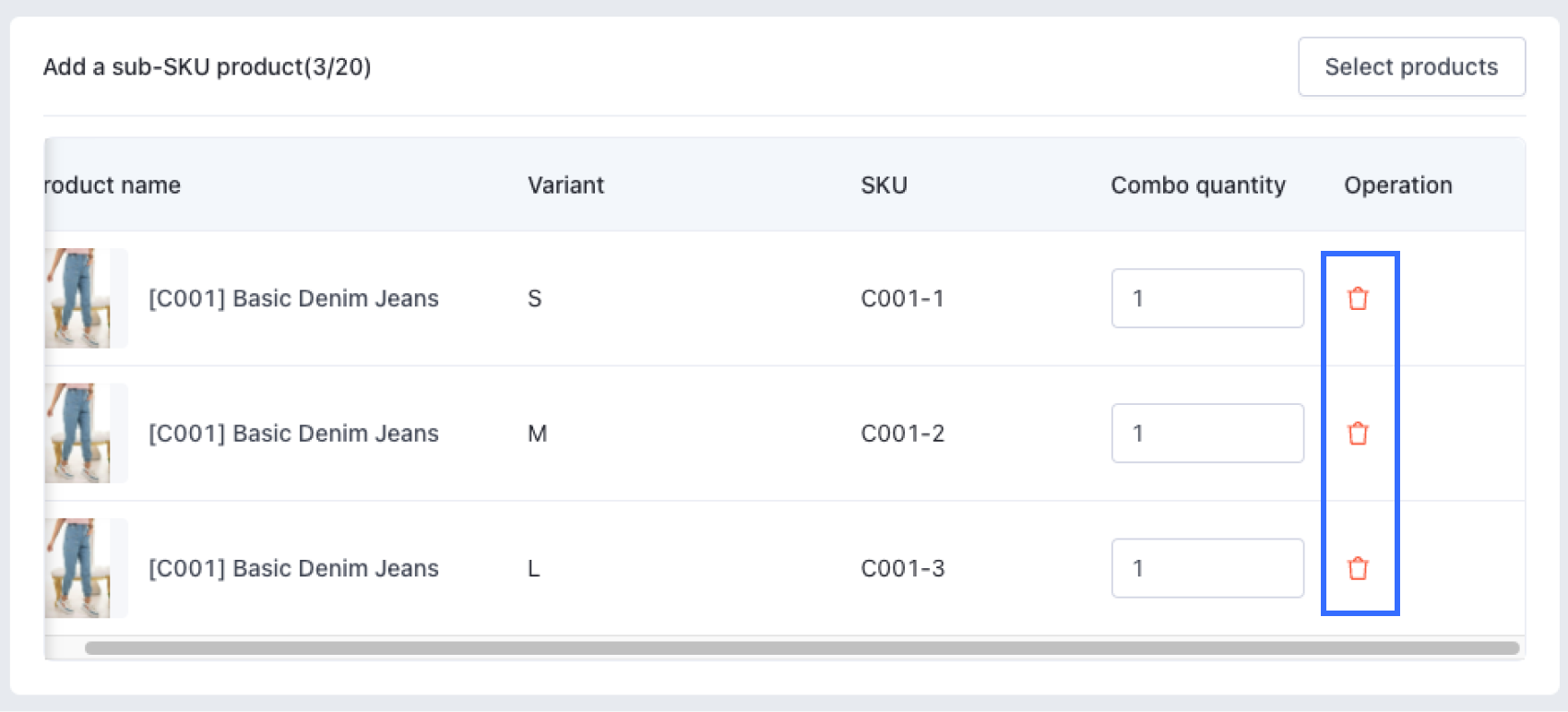Focus combo quantity field for C001-3
Image resolution: width=1568 pixels, height=712 pixels.
[1207, 568]
